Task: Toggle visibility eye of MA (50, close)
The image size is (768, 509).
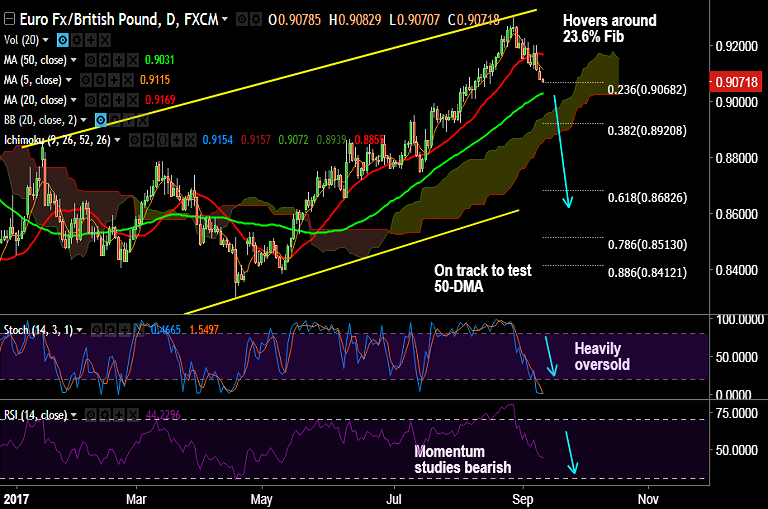Action: 90,60
